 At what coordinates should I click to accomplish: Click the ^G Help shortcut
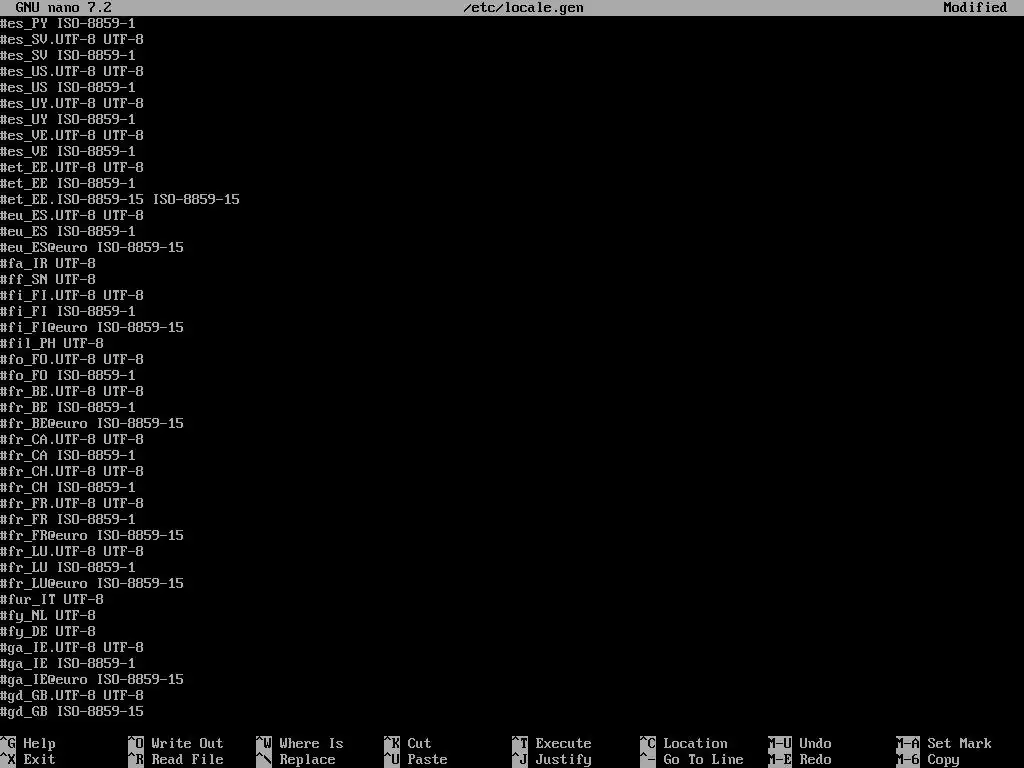tap(28, 743)
